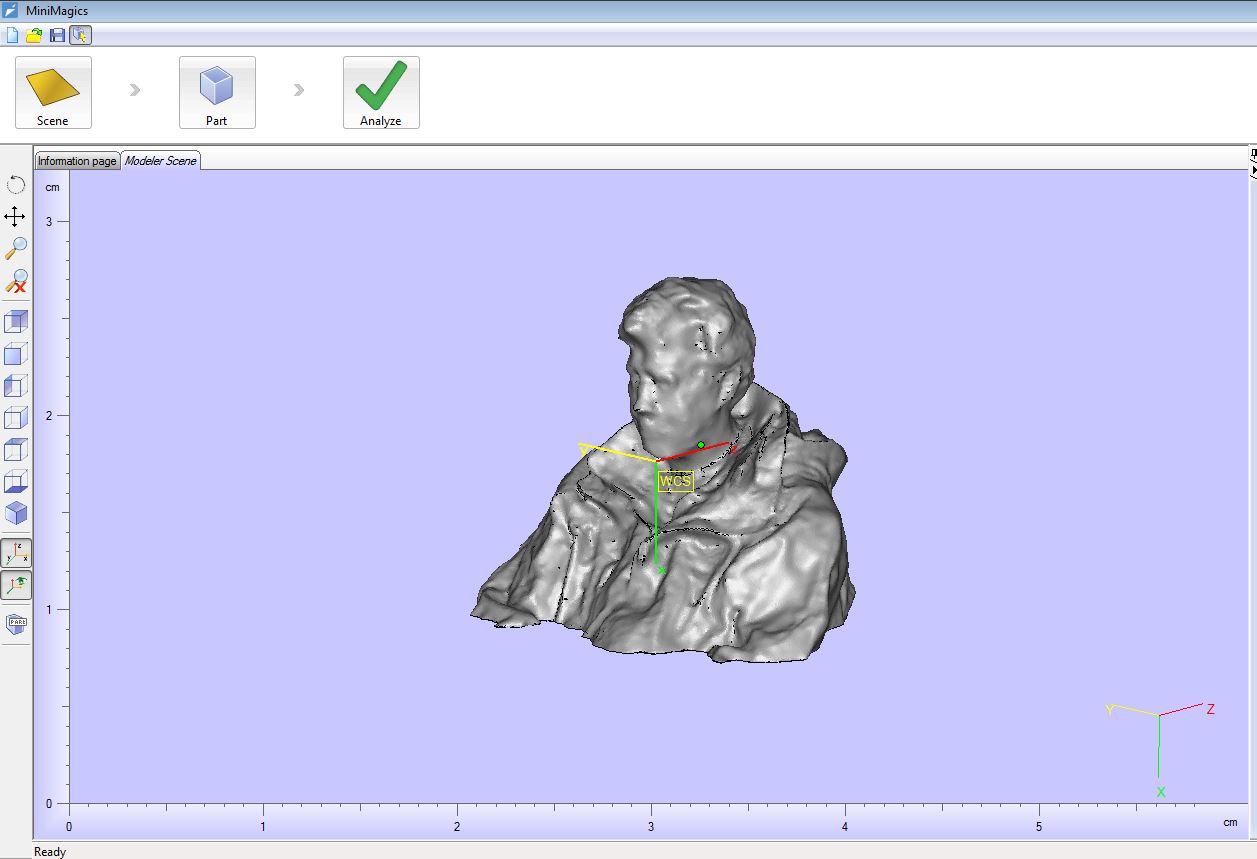Click the Ready status bar text
Screen dimensions: 1257x859
50,852
